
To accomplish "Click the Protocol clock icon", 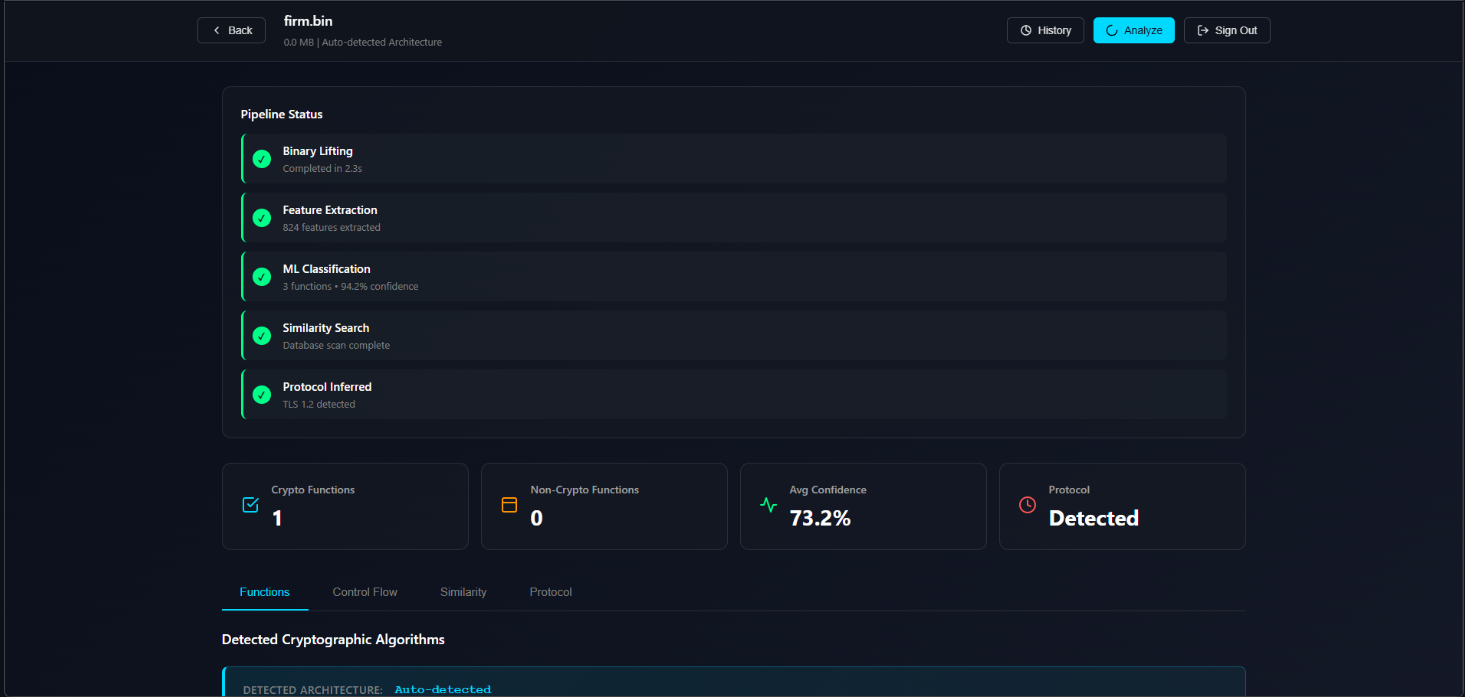I will coord(1027,505).
